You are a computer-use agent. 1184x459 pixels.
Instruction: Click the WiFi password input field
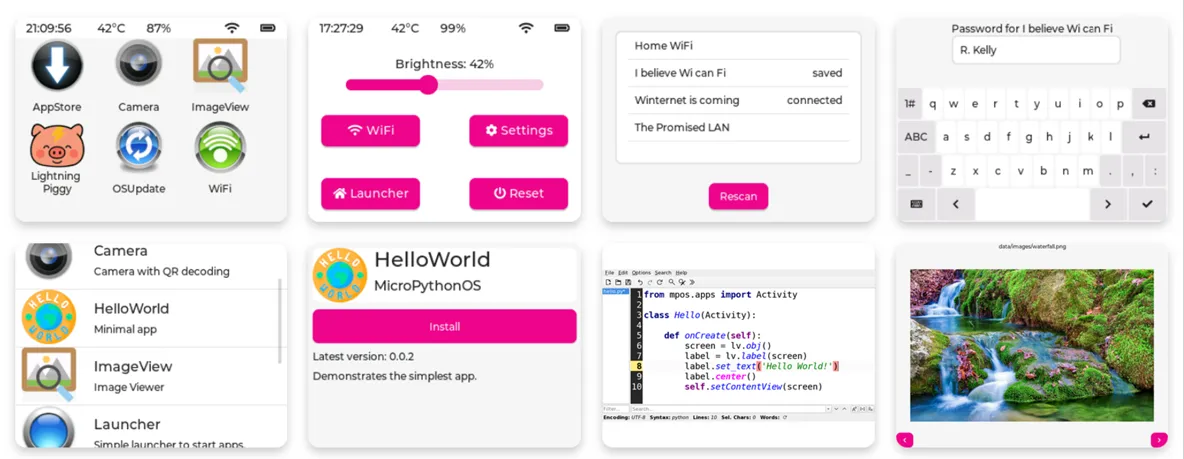[1035, 50]
